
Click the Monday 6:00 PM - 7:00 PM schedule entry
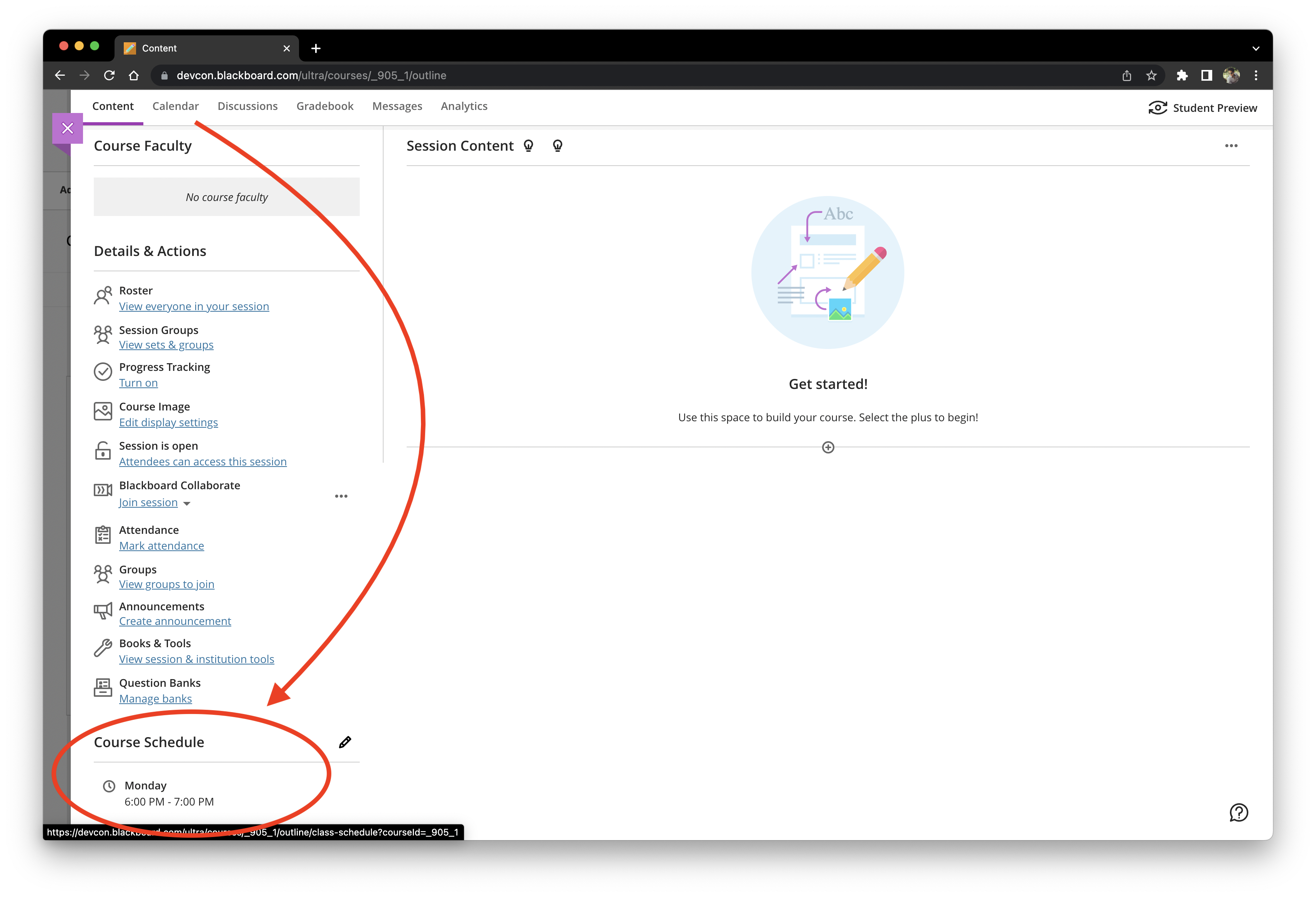[x=169, y=794]
